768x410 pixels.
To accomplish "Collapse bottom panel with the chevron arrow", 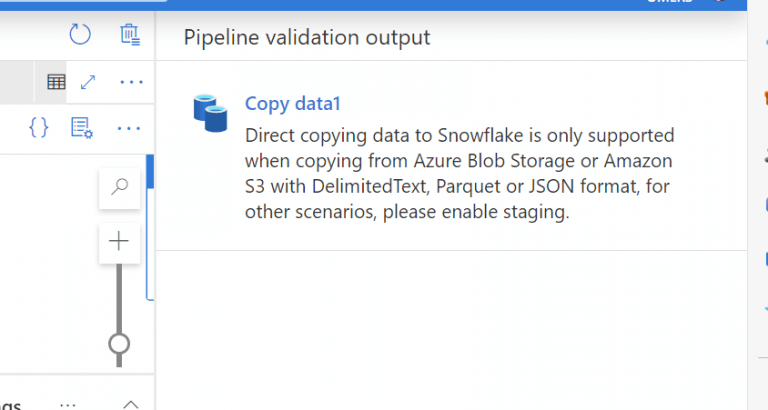I will click(130, 404).
